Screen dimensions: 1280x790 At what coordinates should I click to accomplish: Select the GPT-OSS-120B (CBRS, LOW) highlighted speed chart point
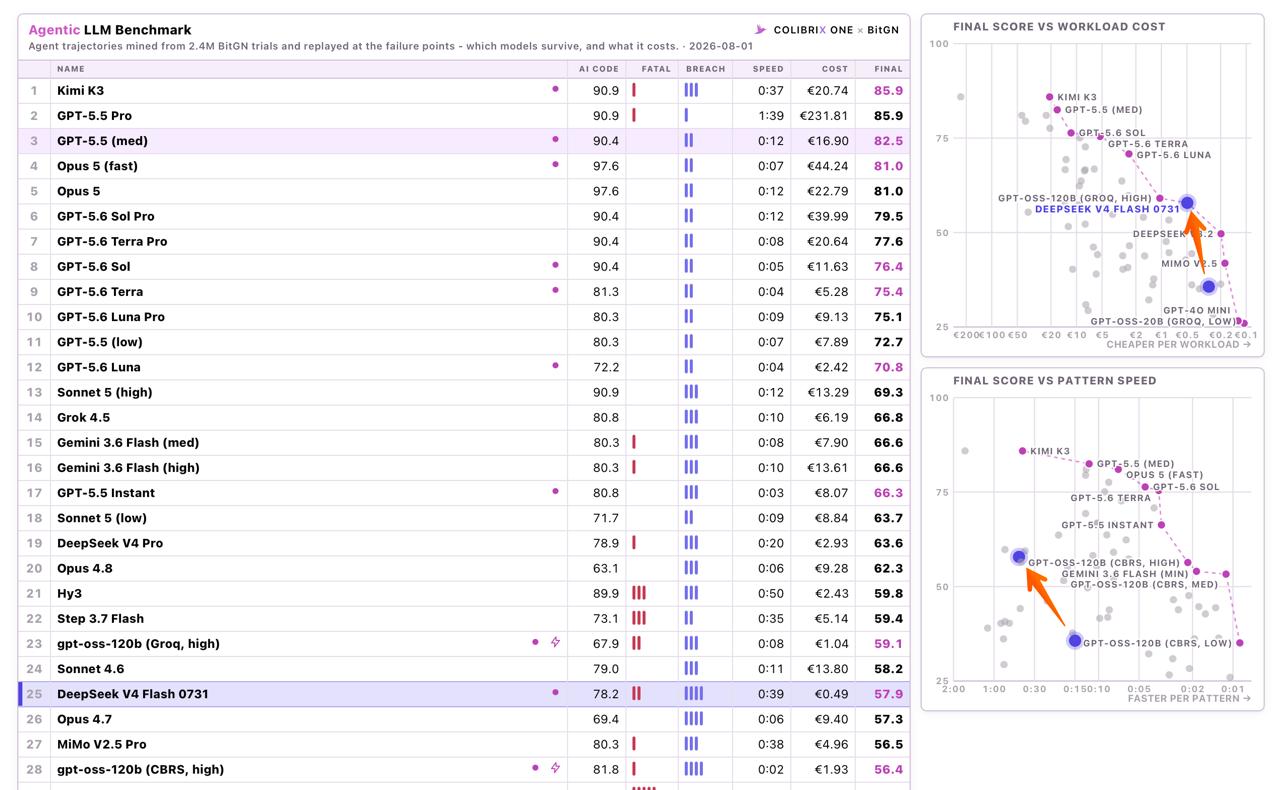tap(1075, 640)
